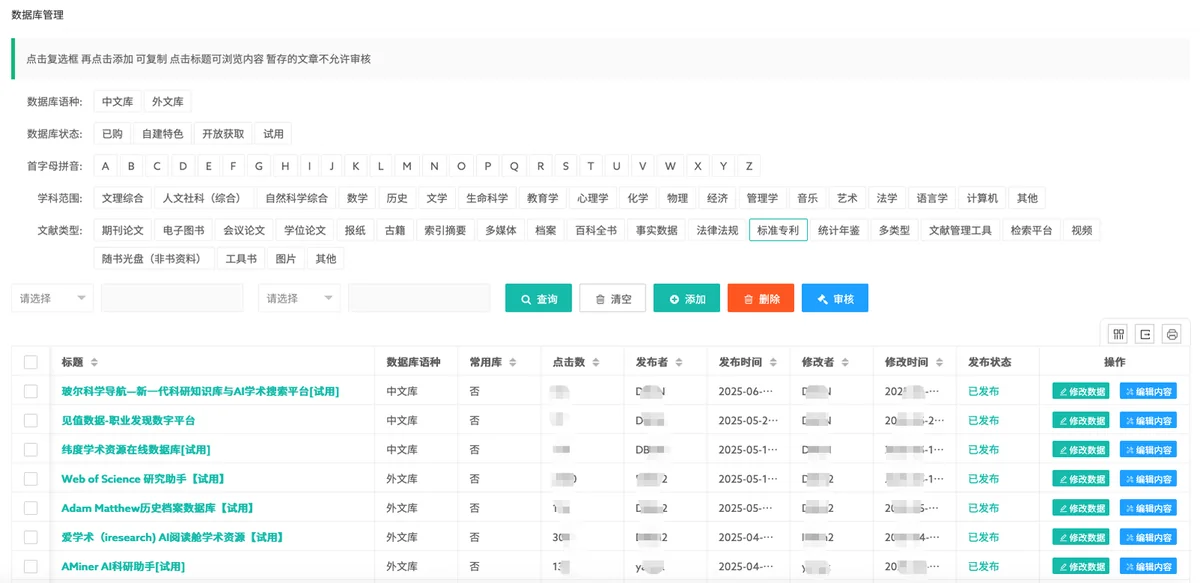Check the row for 爱学术 AI阅读舱学术资源
Viewport: 1200px width, 583px height.
(x=31, y=537)
